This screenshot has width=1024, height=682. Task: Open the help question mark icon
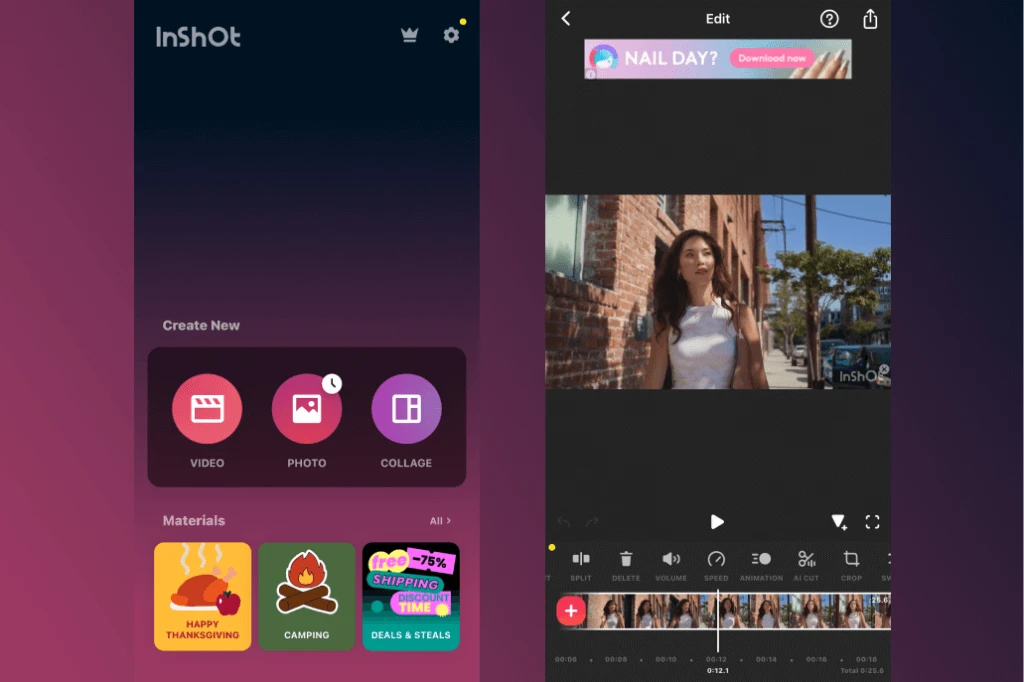click(829, 19)
